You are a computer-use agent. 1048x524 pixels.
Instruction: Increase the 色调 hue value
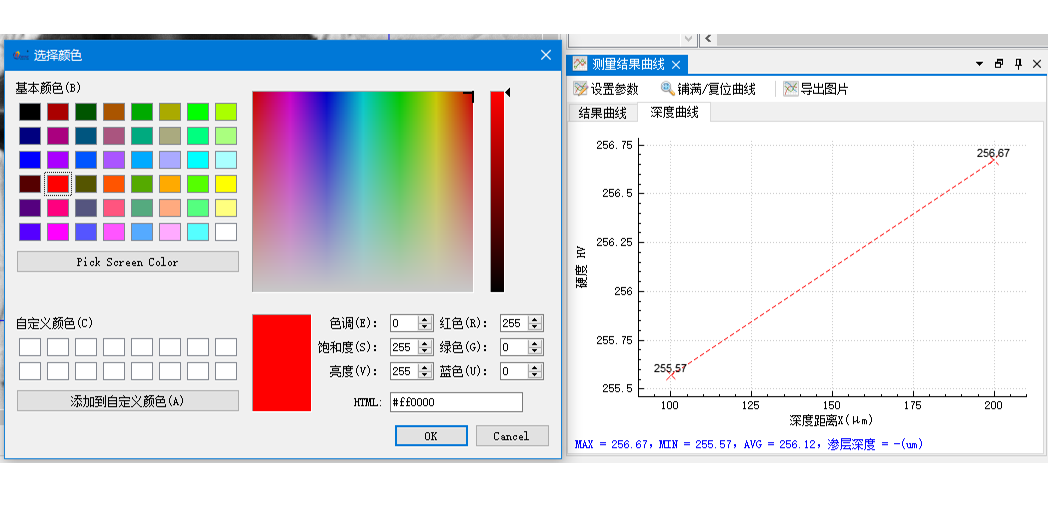424,319
